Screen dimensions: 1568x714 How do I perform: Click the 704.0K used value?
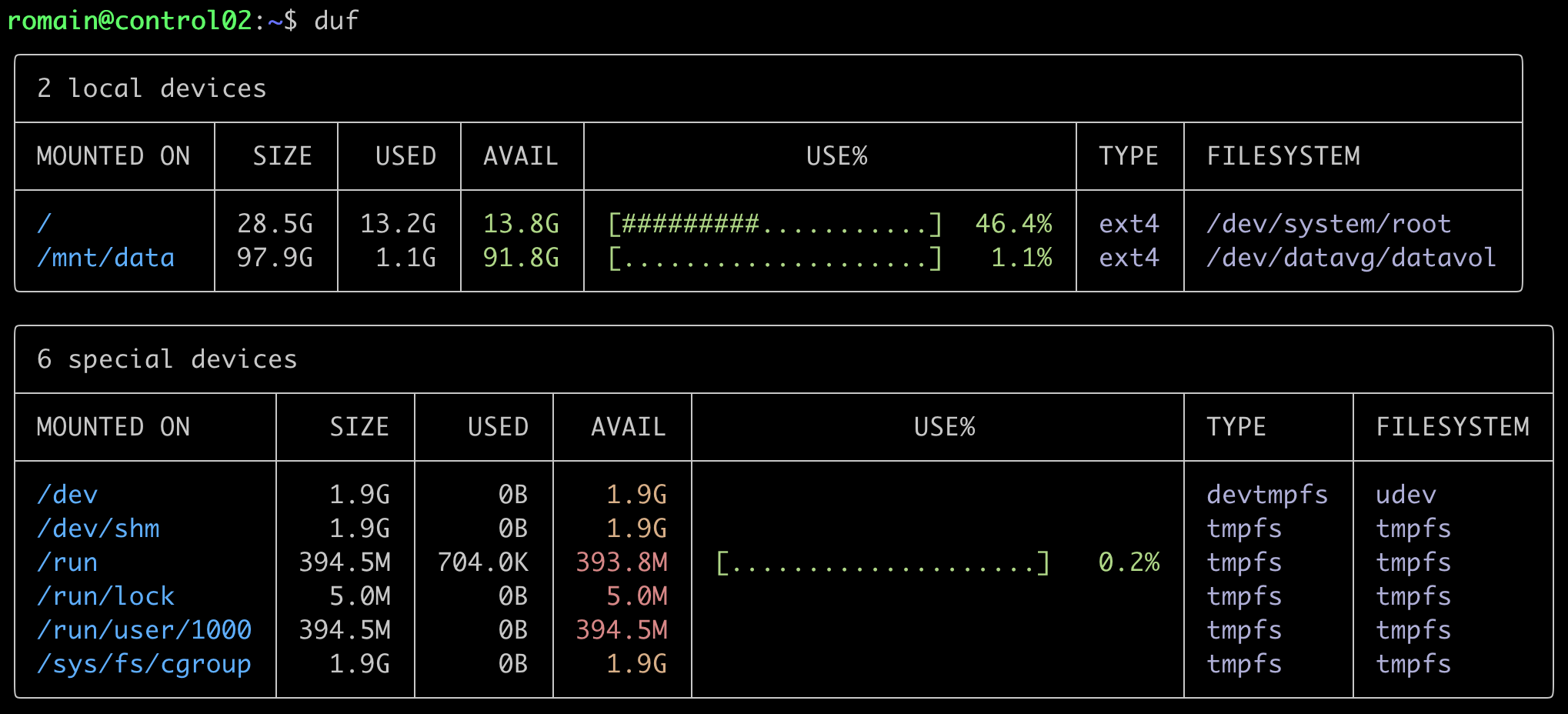coord(482,562)
